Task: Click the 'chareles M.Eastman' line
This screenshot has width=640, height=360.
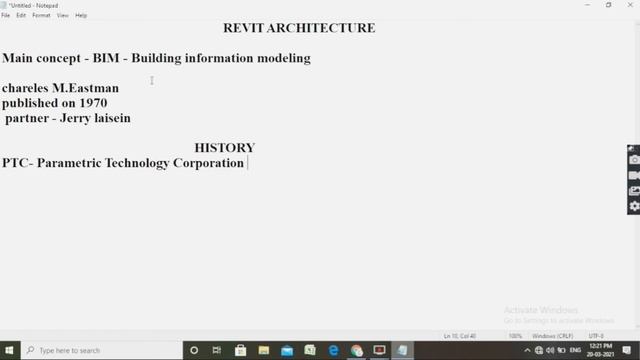Action: click(60, 88)
